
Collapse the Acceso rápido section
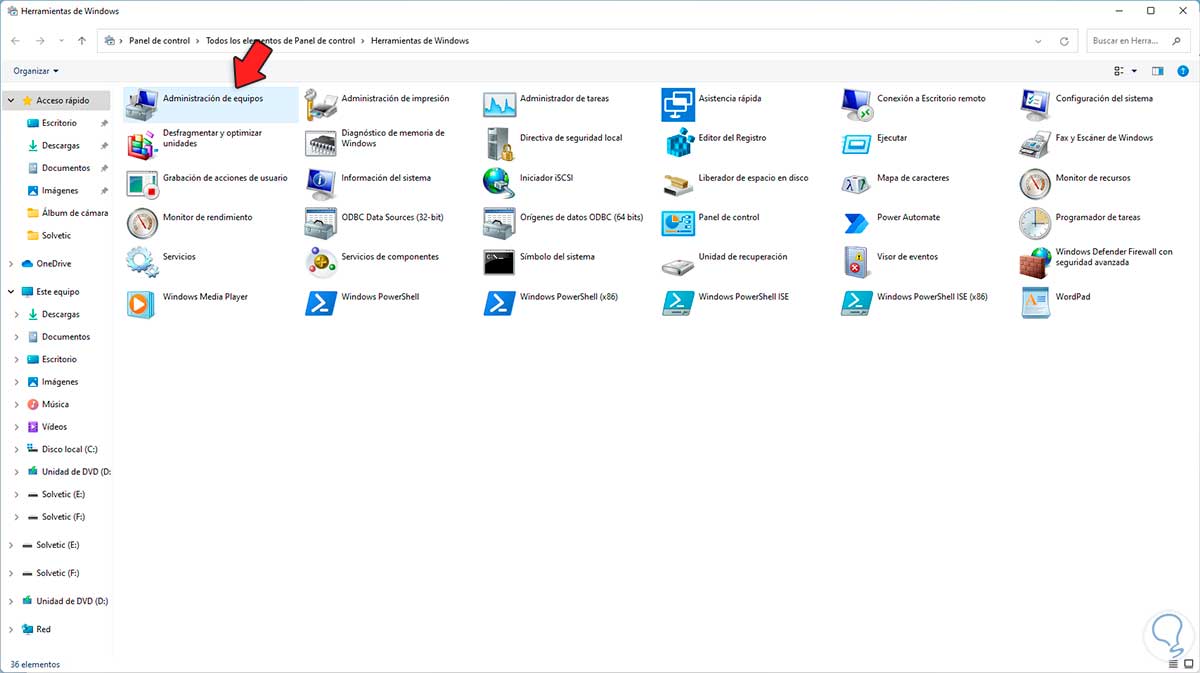11,101
